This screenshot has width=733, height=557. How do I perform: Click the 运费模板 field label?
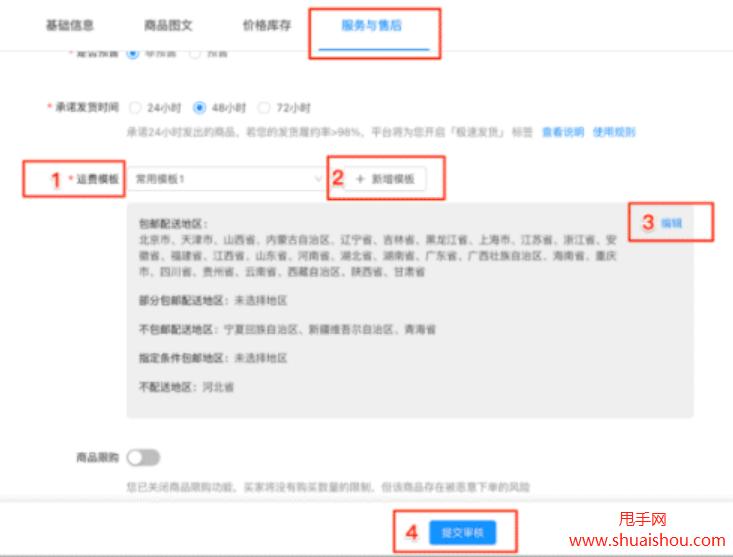point(98,179)
